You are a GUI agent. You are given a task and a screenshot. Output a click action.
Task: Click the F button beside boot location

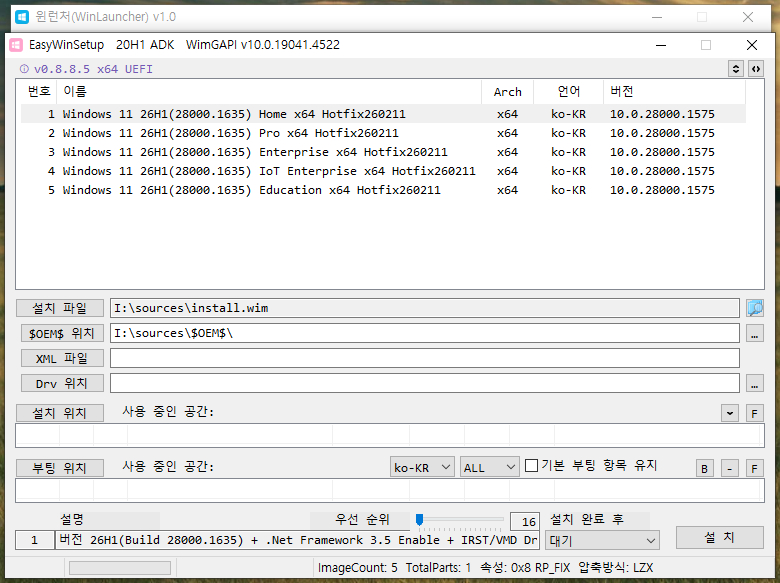point(755,468)
